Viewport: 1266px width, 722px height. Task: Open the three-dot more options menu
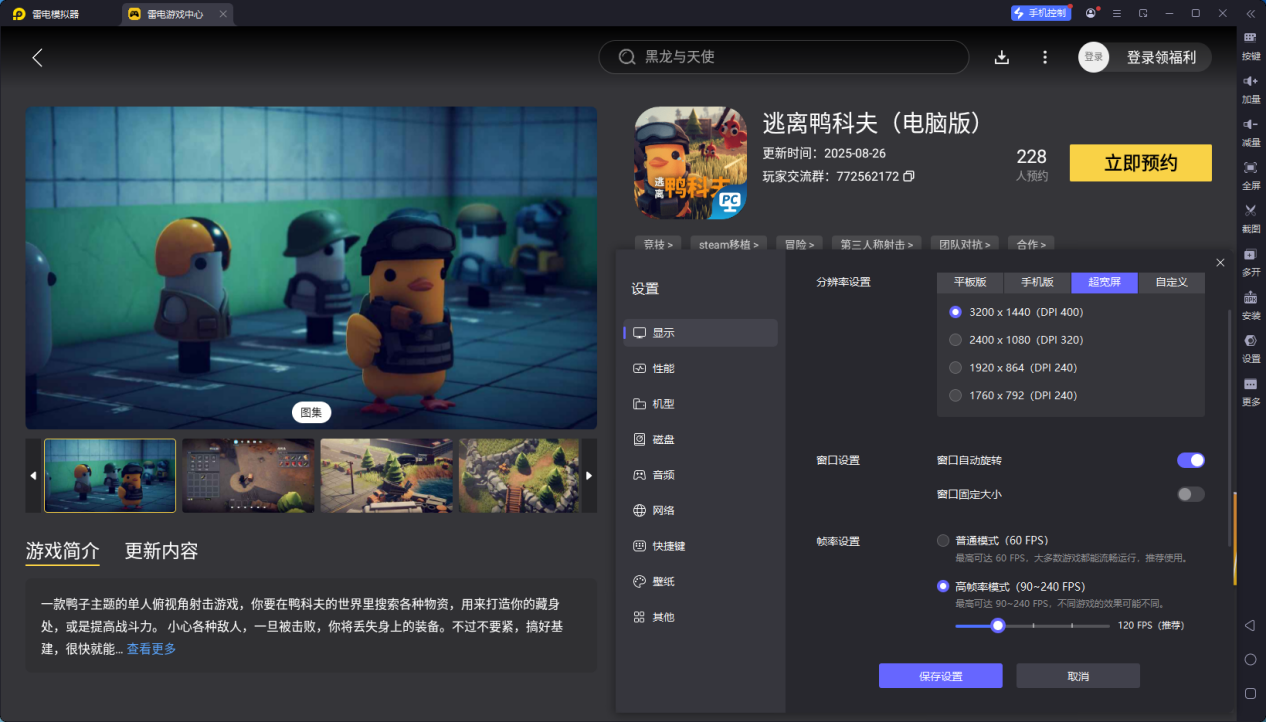click(1045, 57)
